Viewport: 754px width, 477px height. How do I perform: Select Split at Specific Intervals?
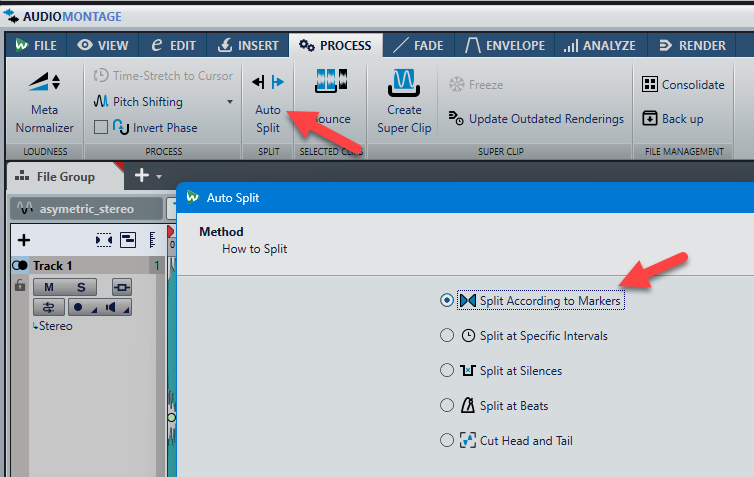(447, 336)
